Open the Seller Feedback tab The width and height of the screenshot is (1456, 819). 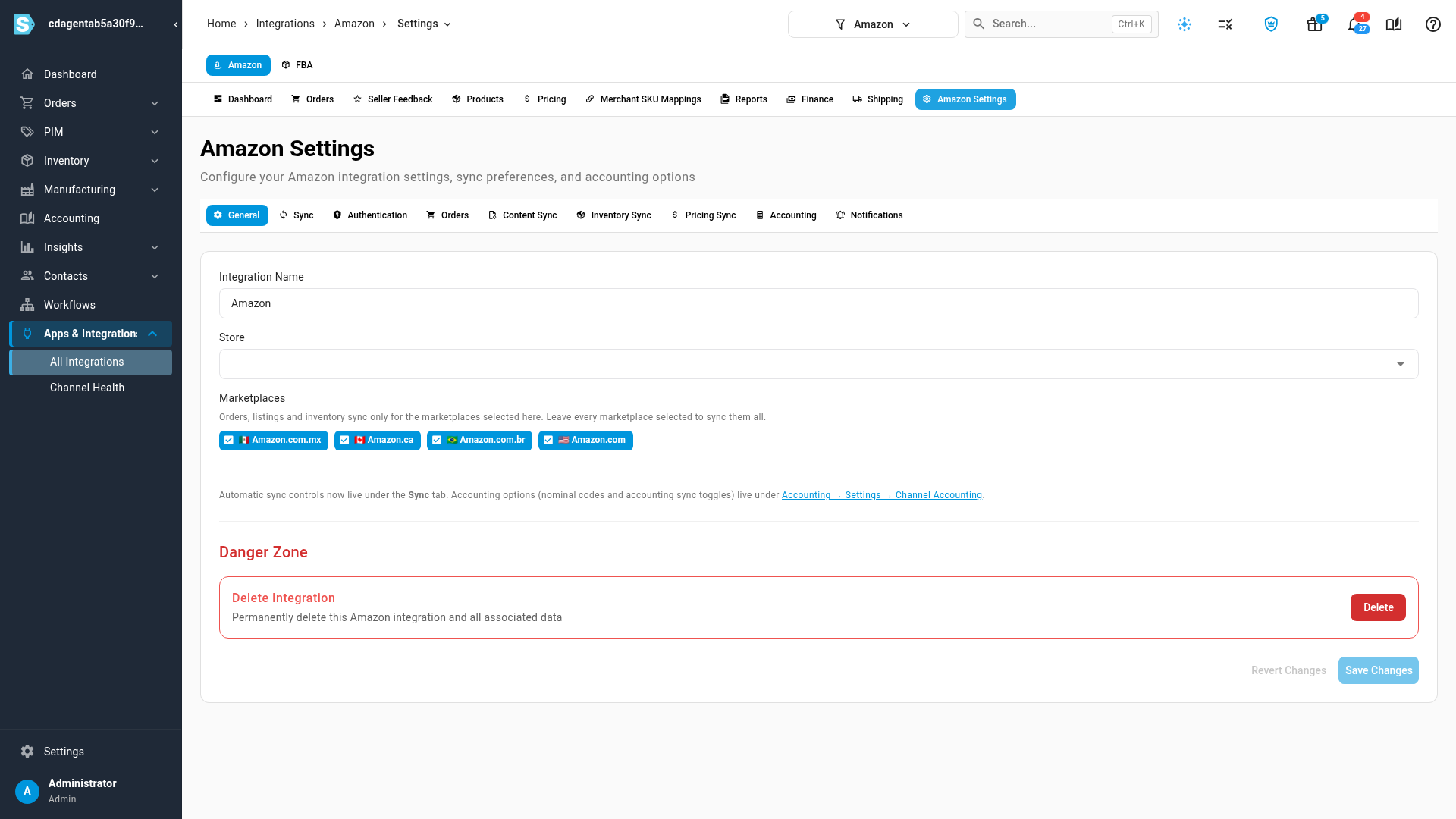[x=393, y=99]
